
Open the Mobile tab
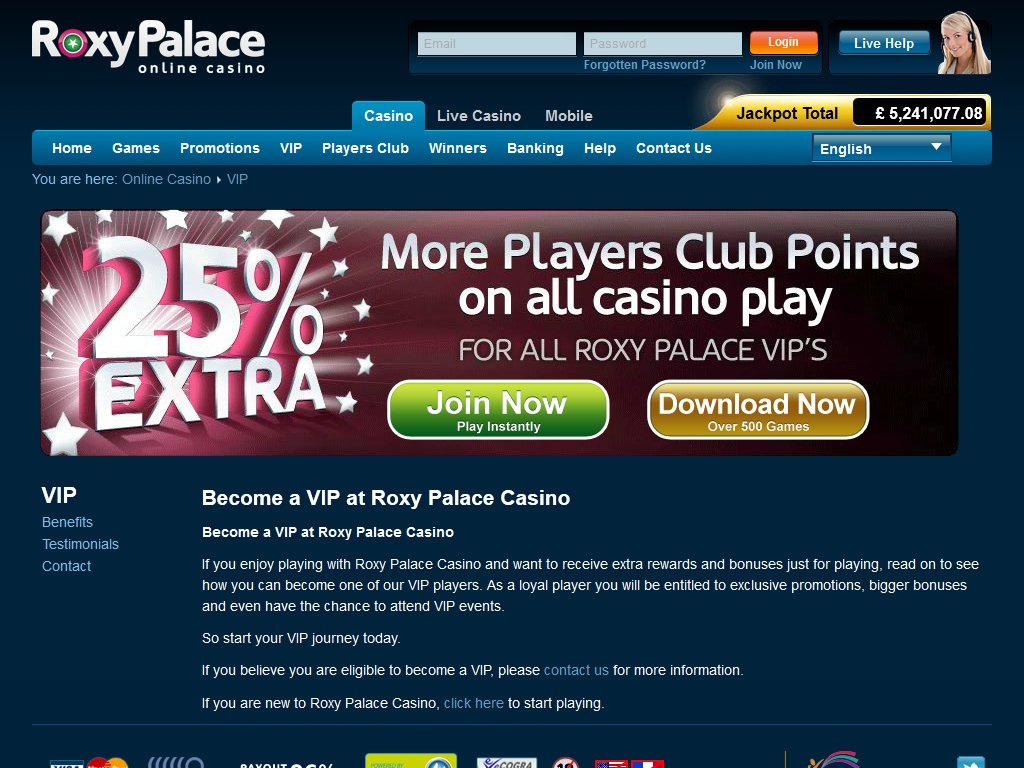(x=569, y=116)
